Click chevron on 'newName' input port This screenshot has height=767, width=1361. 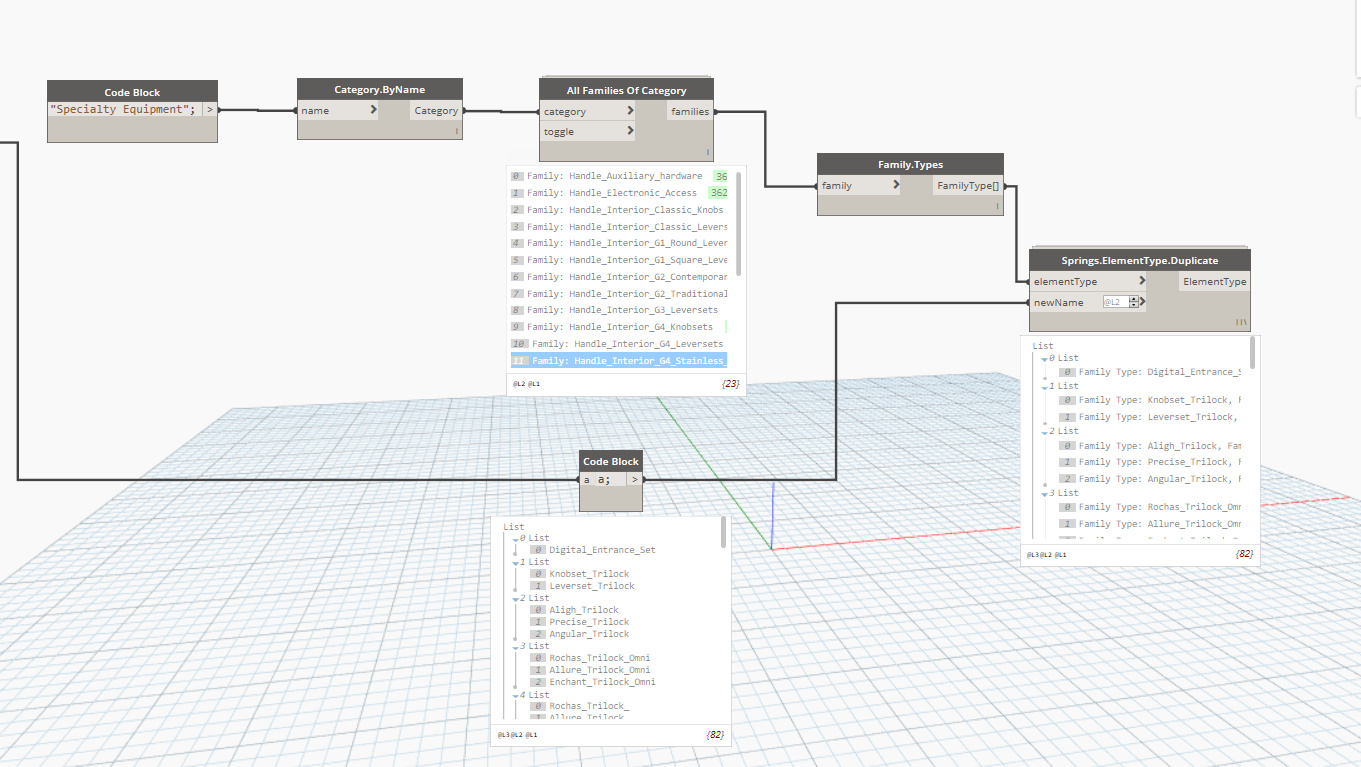coord(1143,302)
